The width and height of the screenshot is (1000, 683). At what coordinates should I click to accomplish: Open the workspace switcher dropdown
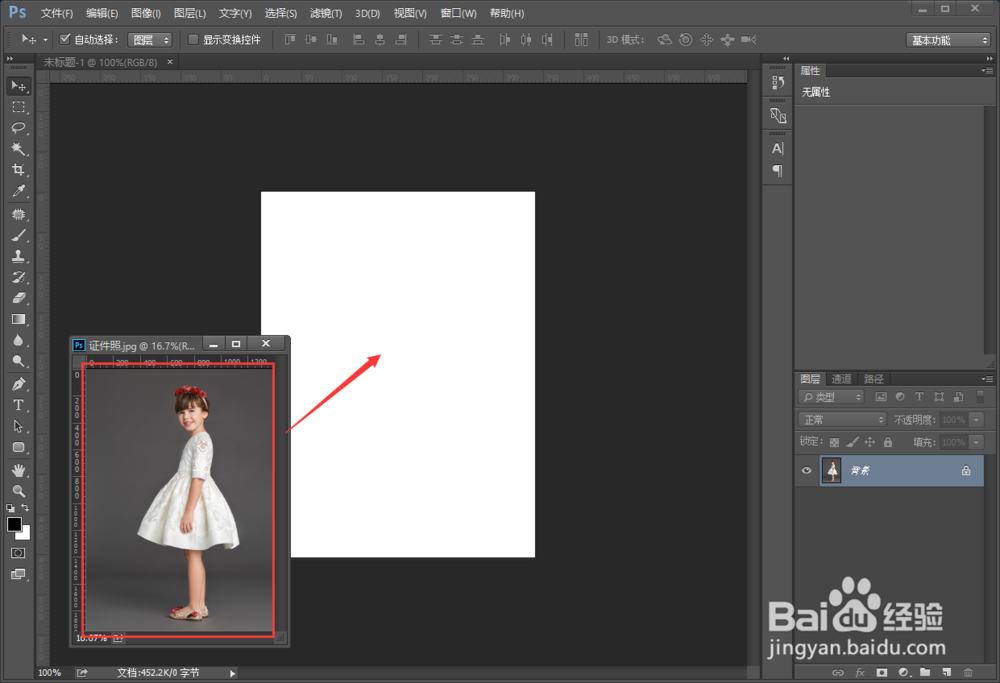click(x=948, y=40)
